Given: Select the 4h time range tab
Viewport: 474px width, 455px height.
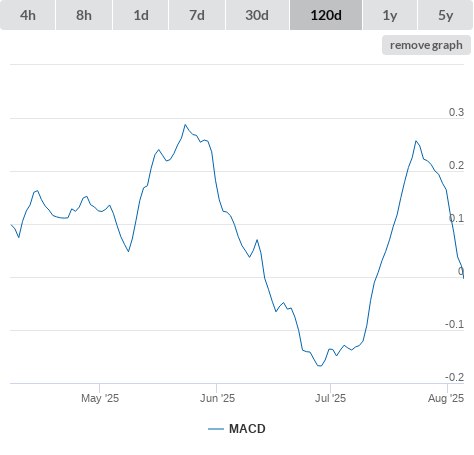Looking at the screenshot, I should click(x=28, y=15).
